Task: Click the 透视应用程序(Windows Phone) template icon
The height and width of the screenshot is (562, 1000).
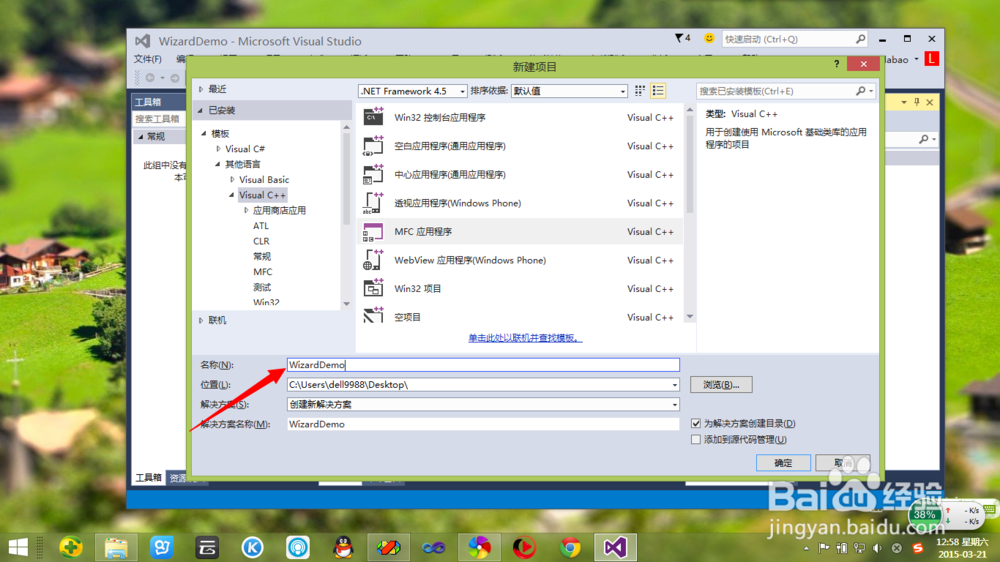Action: [x=373, y=203]
